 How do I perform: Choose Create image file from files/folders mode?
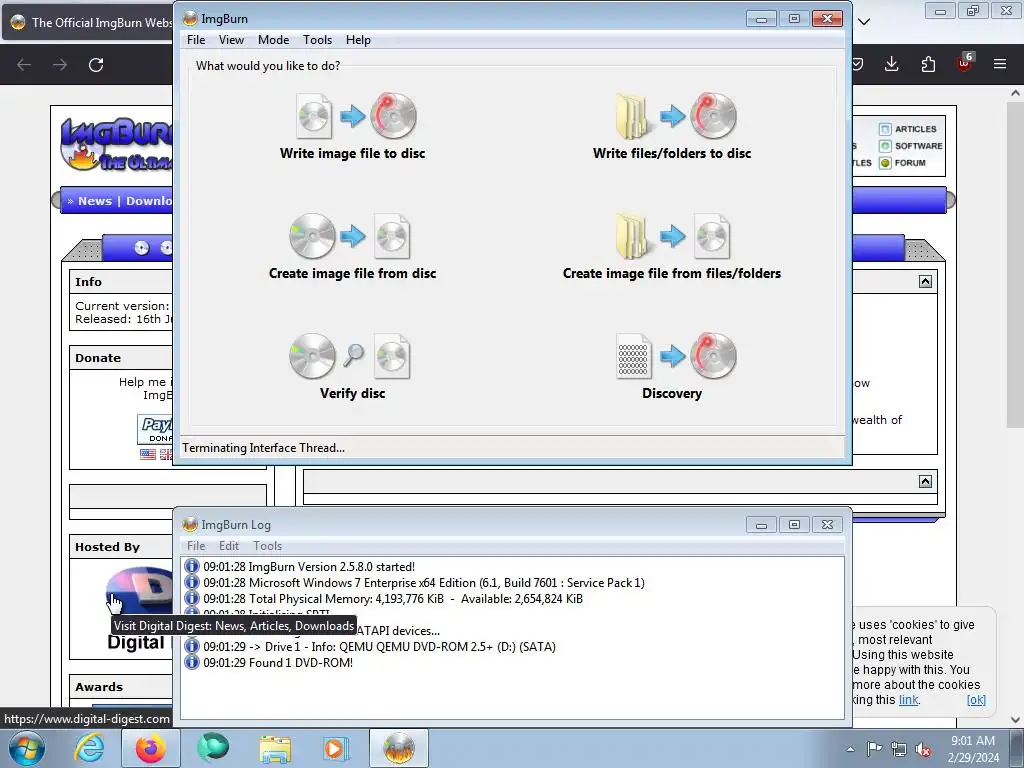pyautogui.click(x=672, y=247)
